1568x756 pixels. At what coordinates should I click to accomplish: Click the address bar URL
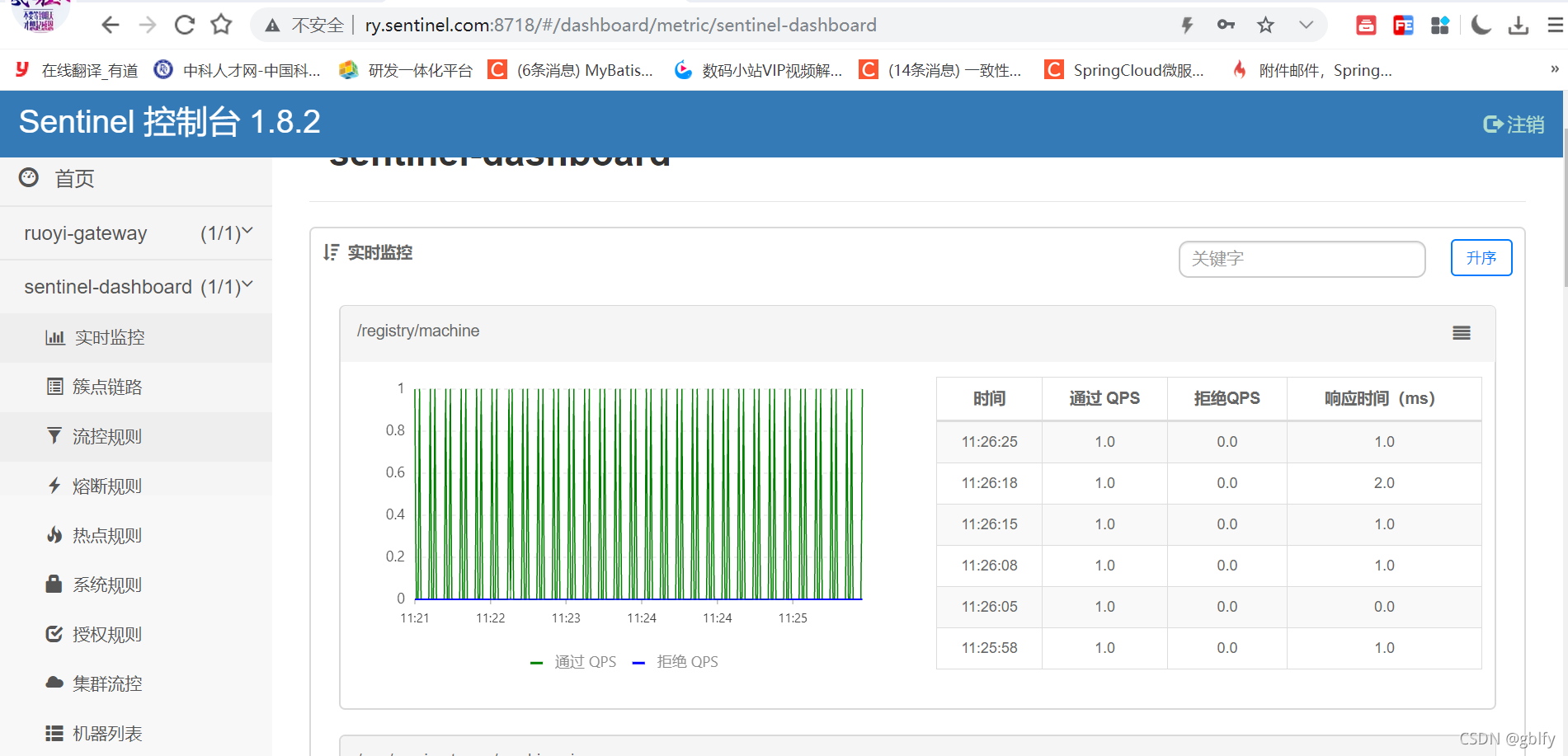point(620,26)
